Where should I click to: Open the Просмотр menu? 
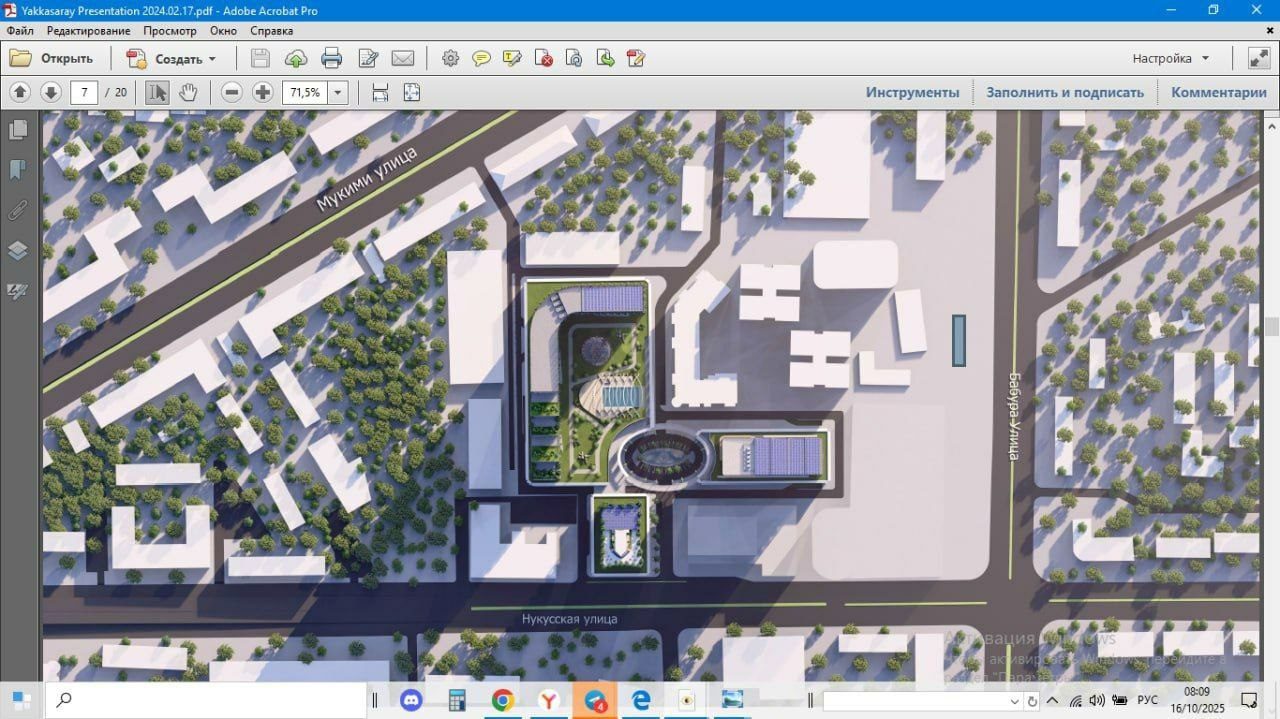pyautogui.click(x=170, y=31)
